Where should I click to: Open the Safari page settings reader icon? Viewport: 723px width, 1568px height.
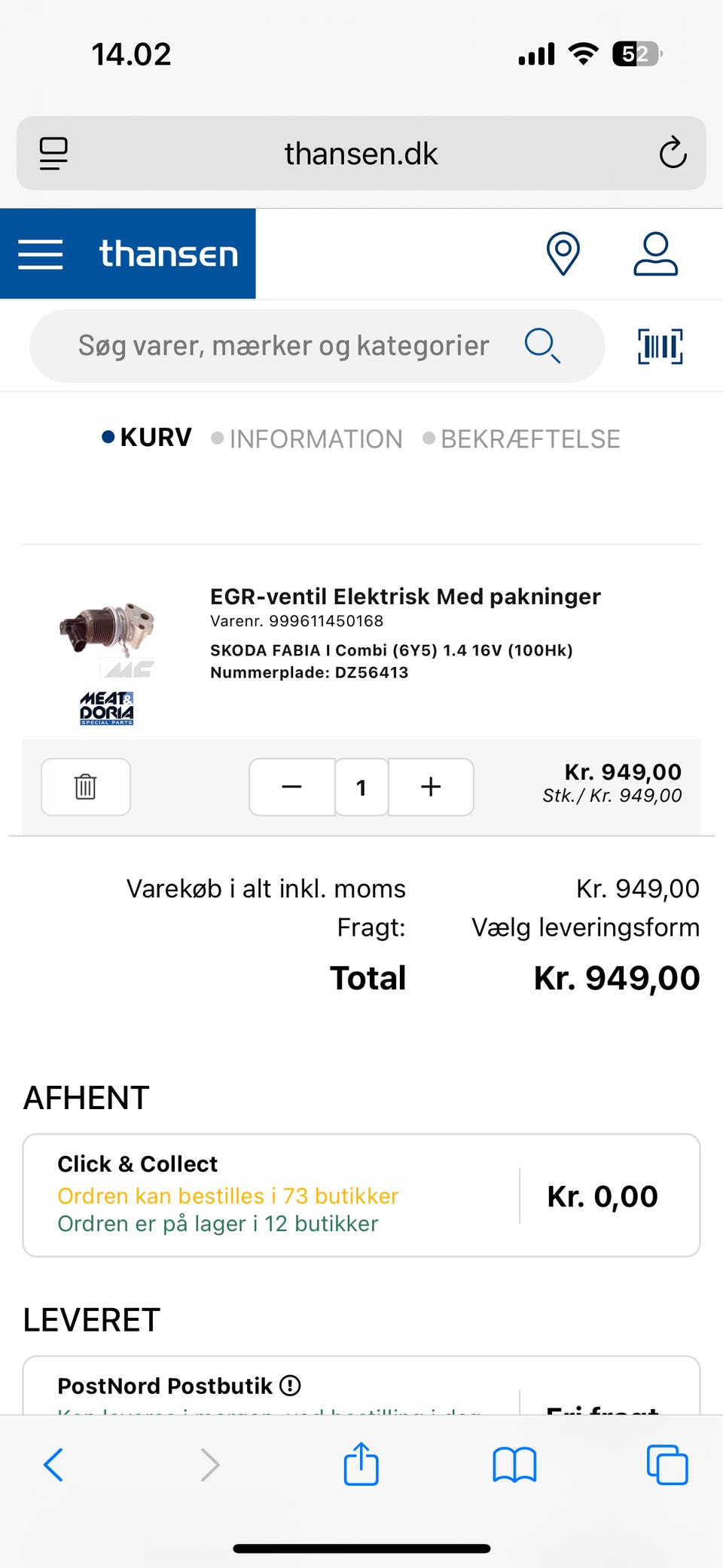[53, 153]
